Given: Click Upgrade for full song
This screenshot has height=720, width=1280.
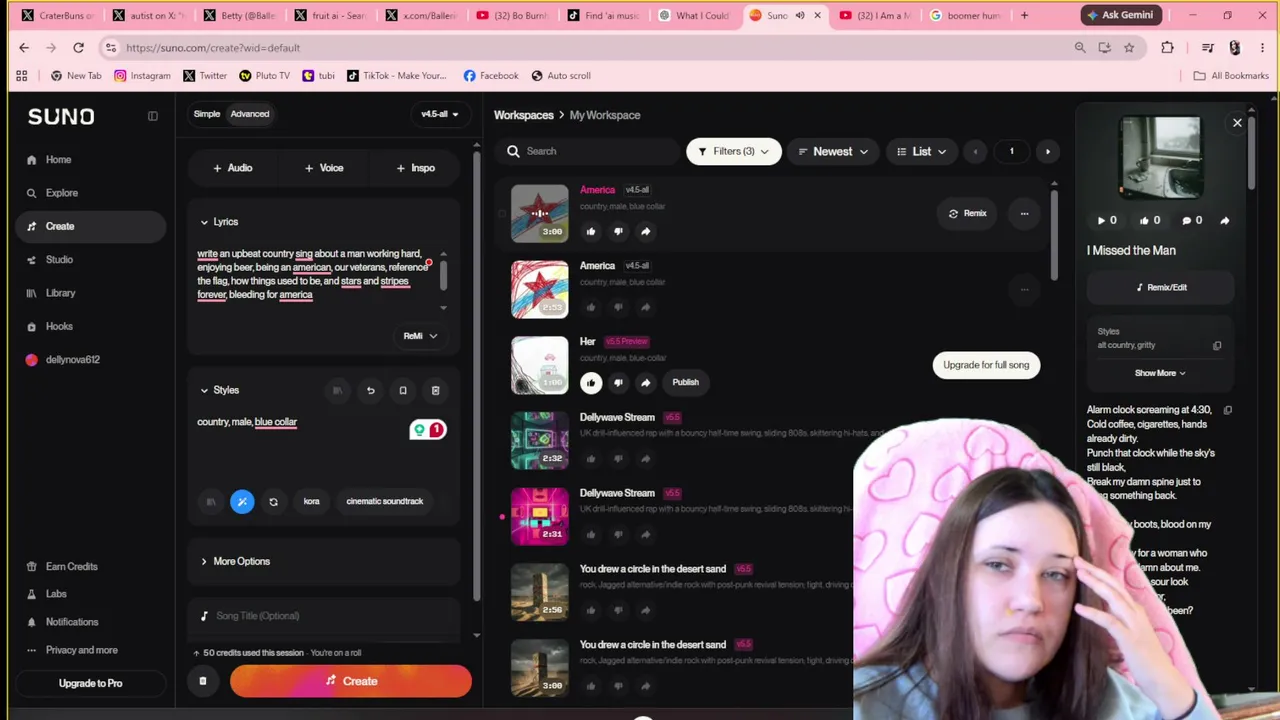Looking at the screenshot, I should pyautogui.click(x=986, y=365).
